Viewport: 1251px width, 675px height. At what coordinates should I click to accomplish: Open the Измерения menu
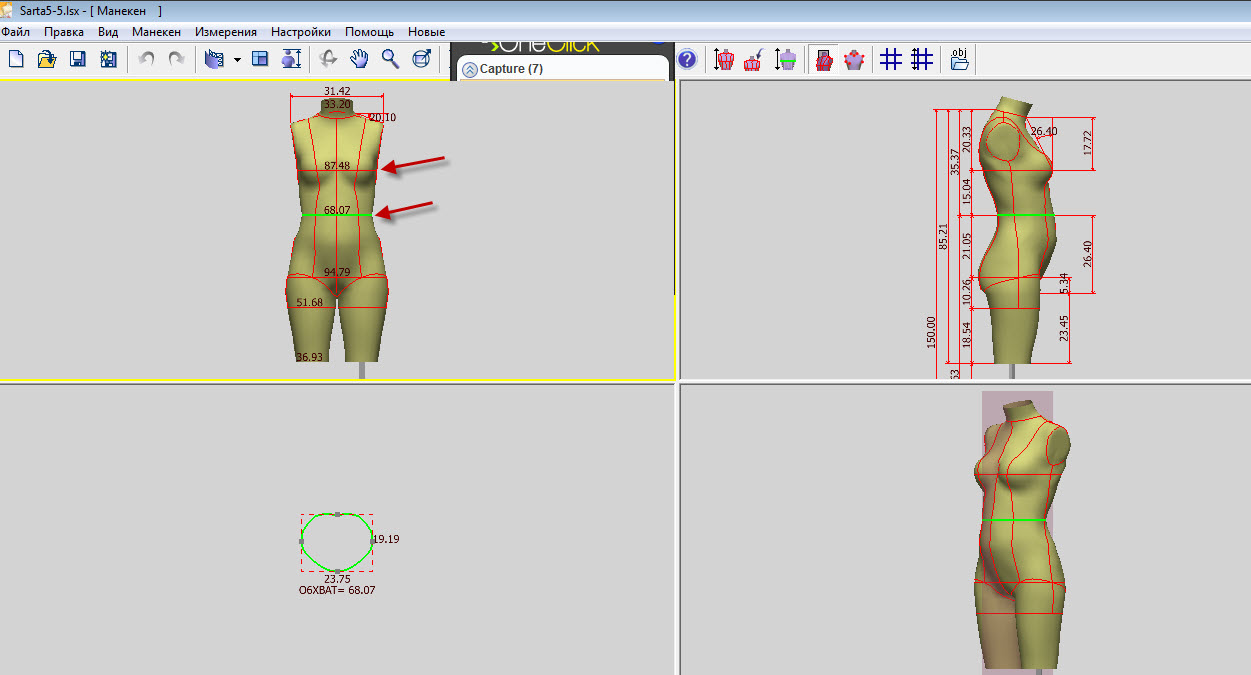click(225, 32)
